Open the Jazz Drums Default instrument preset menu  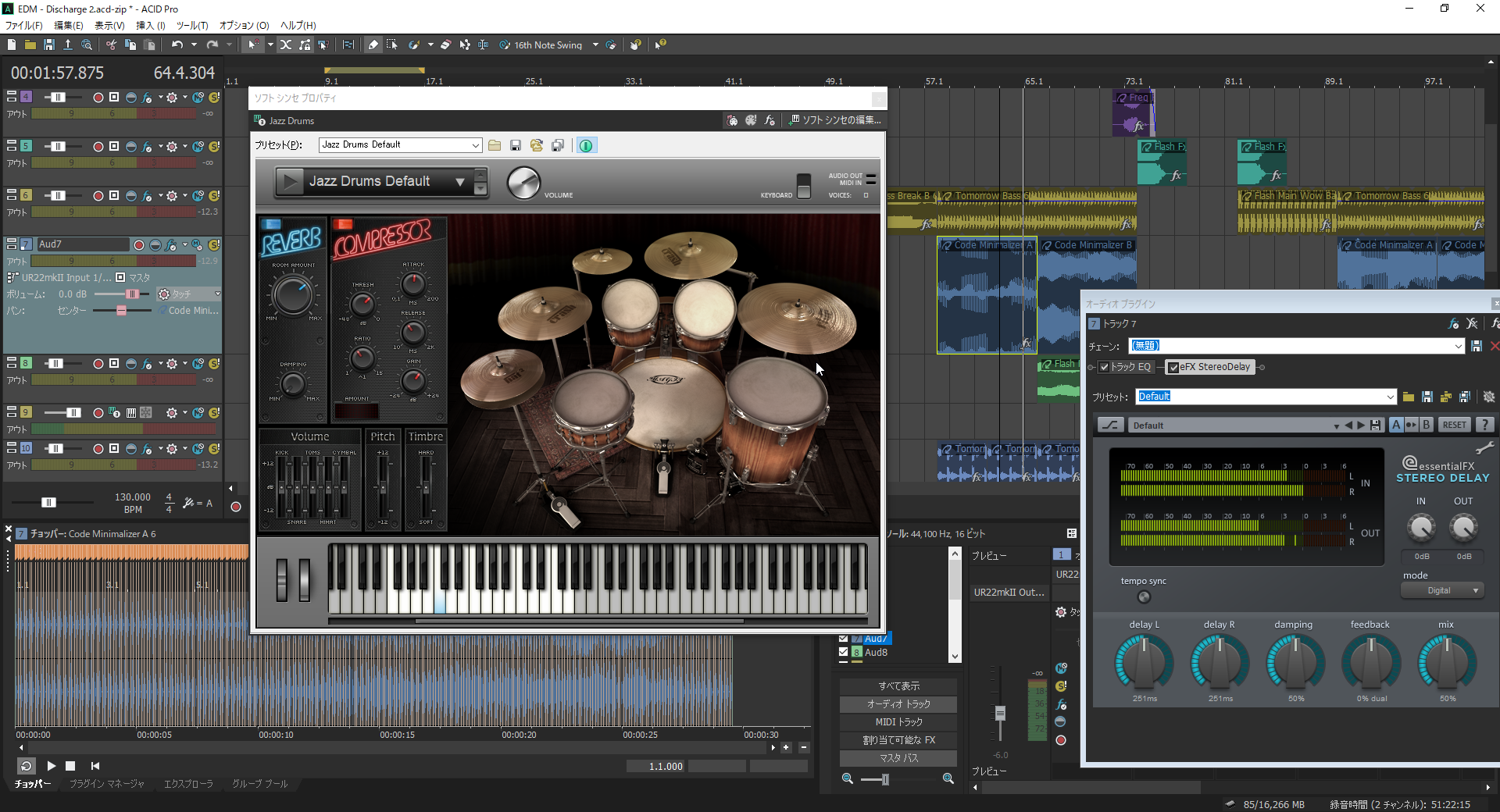460,182
